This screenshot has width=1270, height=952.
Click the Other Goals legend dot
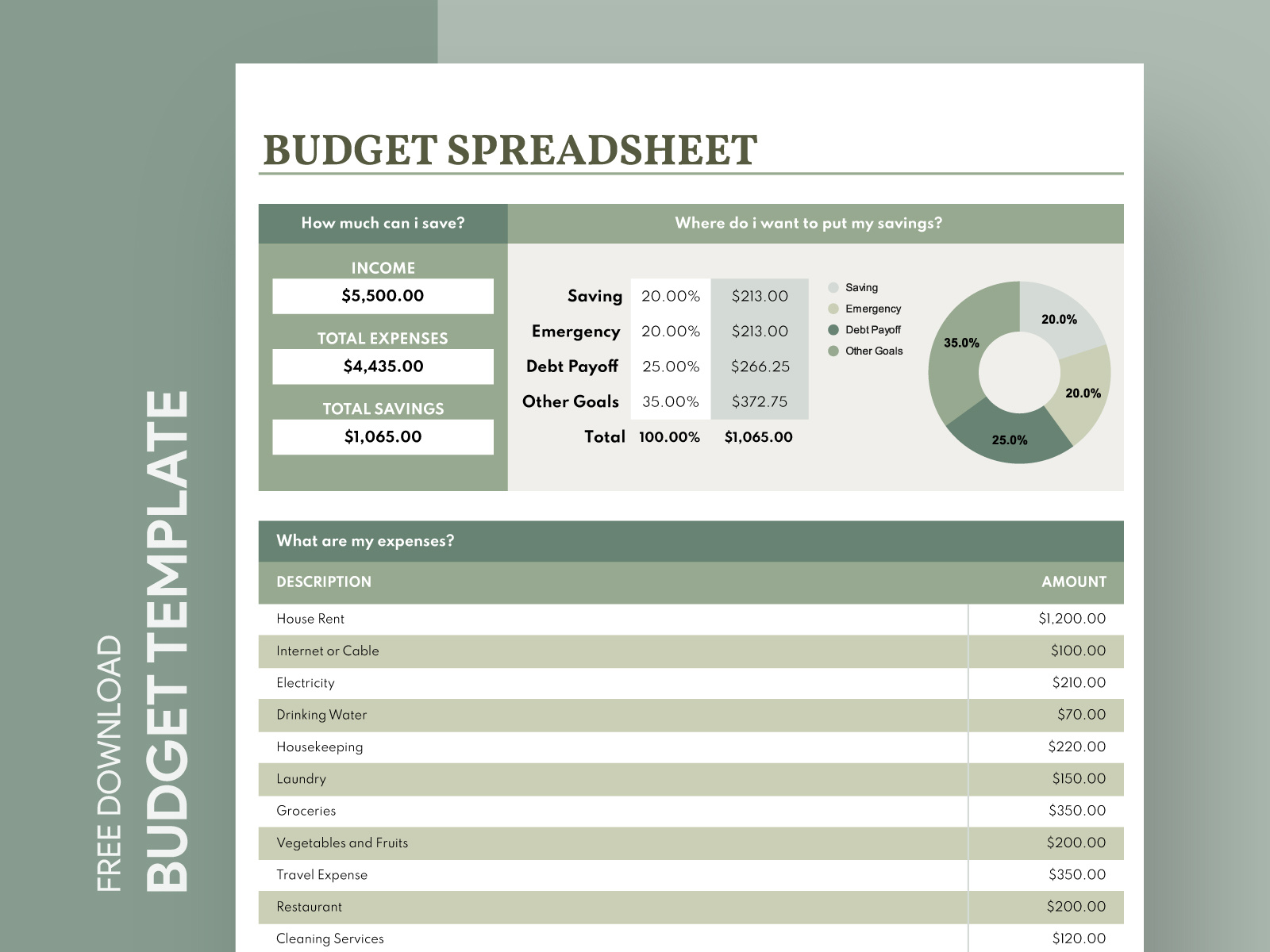[x=833, y=351]
